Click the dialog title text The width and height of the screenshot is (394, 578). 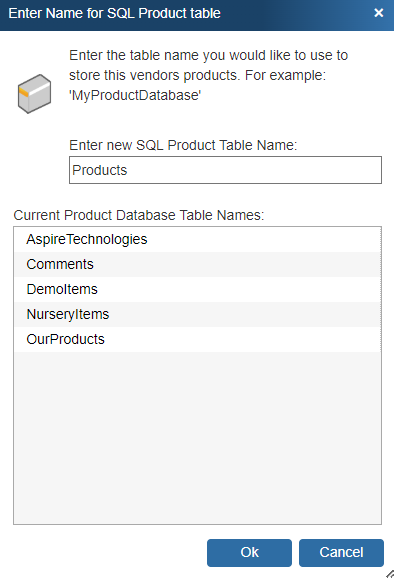(114, 13)
